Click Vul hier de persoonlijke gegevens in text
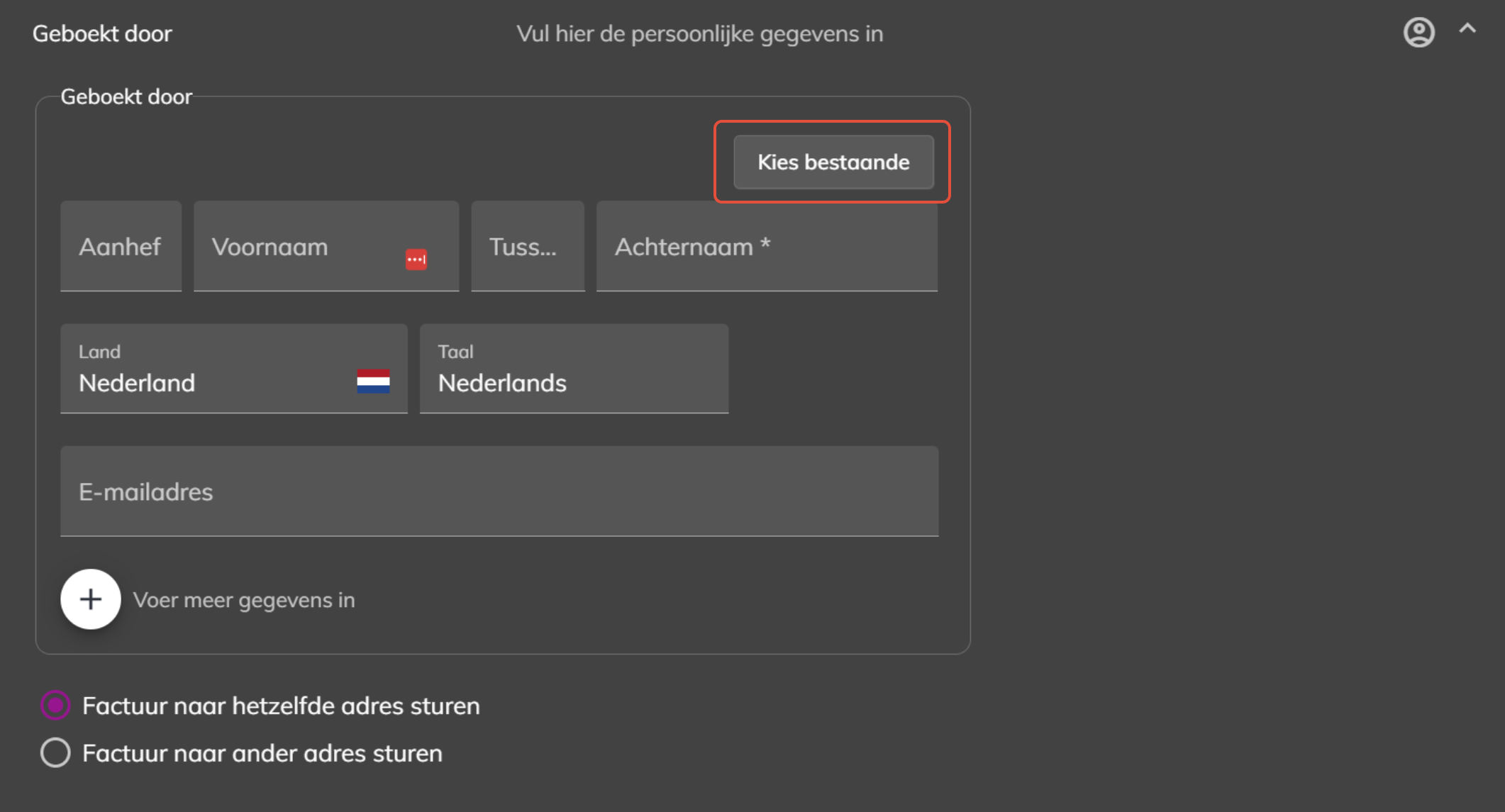The image size is (1505, 812). pos(700,34)
